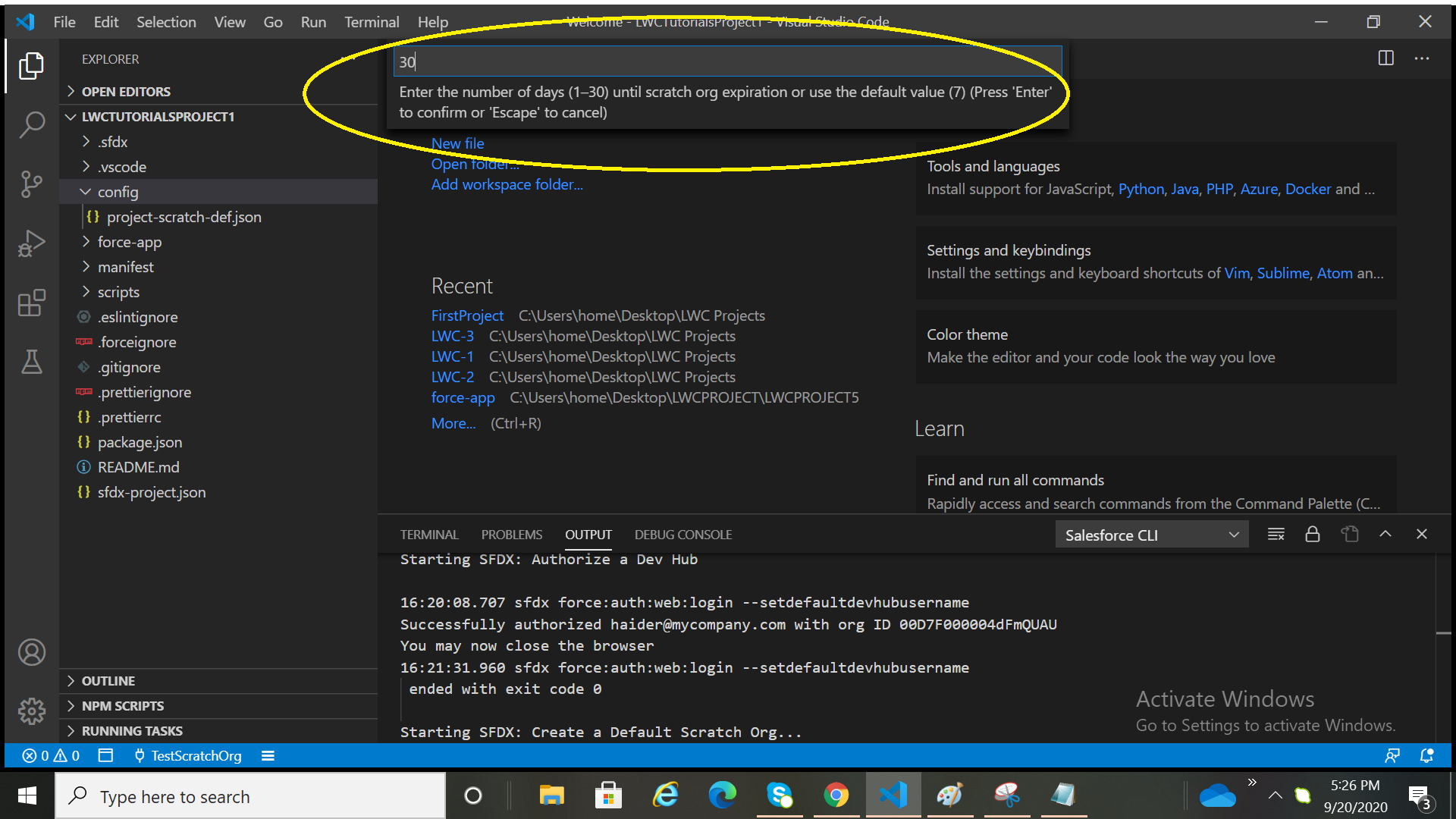Viewport: 1456px width, 819px height.
Task: Expand the force-app folder
Action: click(x=129, y=242)
